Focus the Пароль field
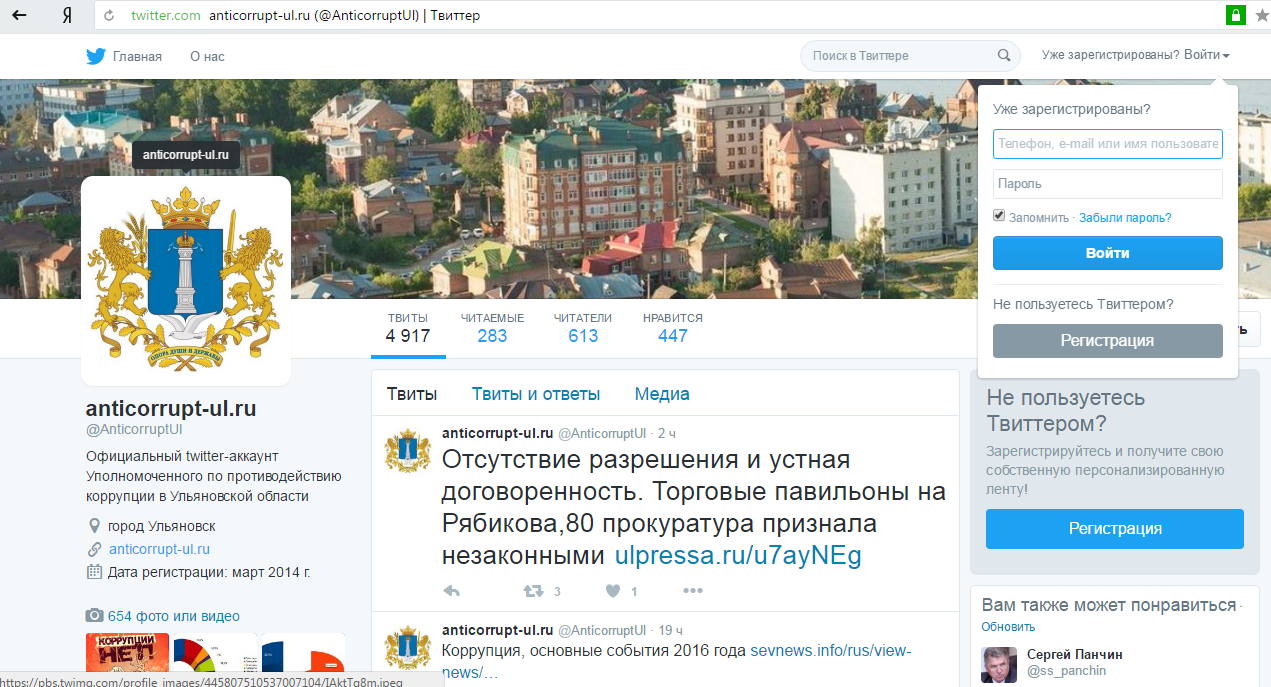The width and height of the screenshot is (1271, 687). pyautogui.click(x=1108, y=184)
